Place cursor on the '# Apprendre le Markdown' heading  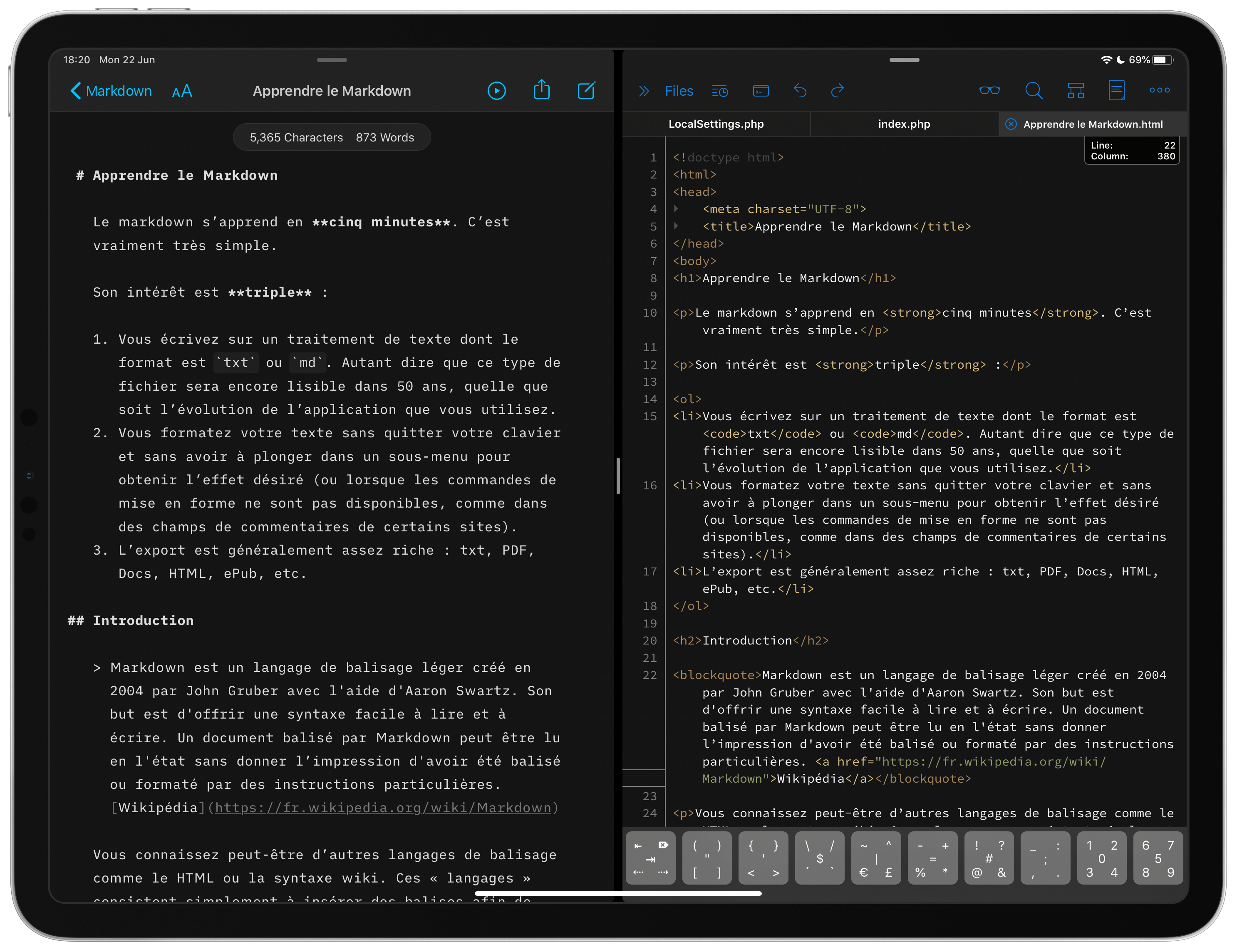[x=177, y=176]
